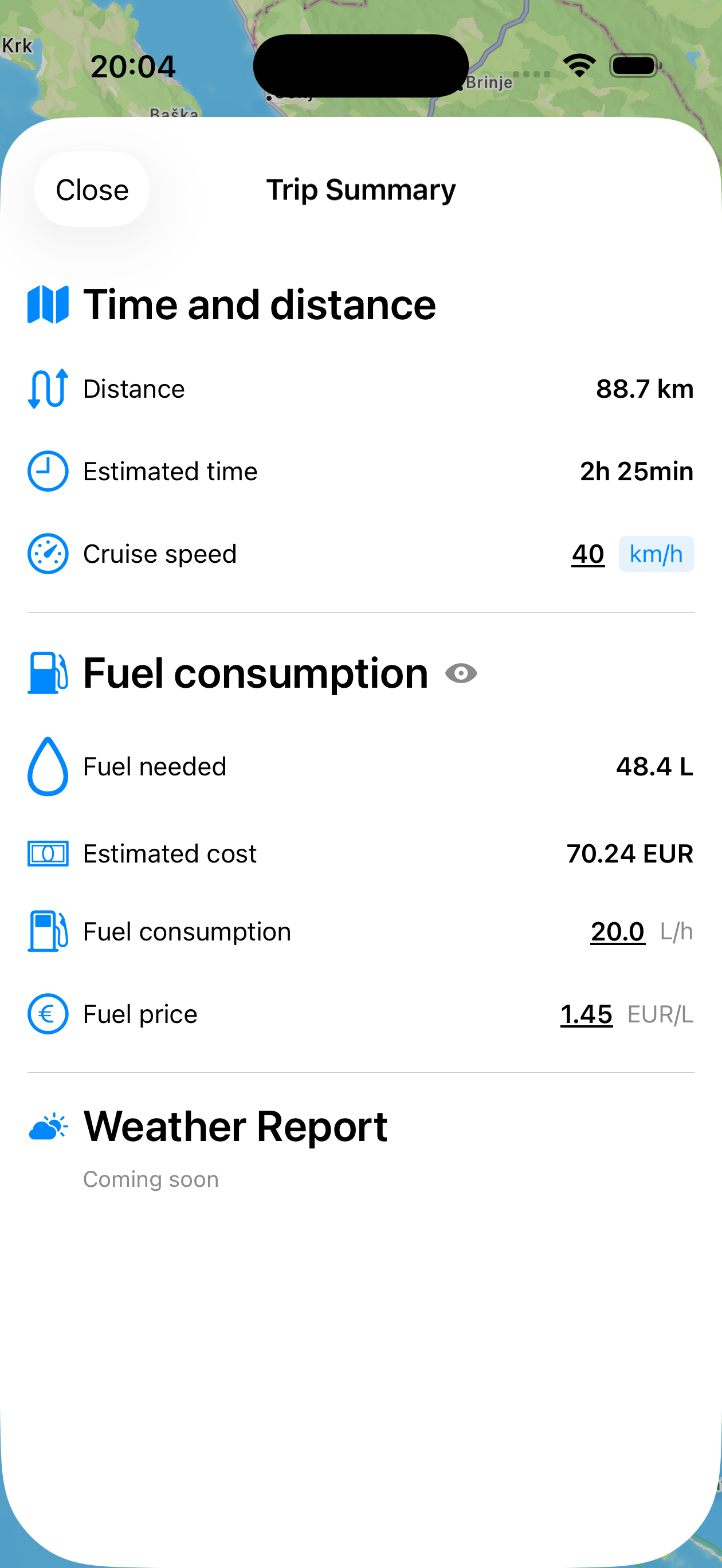Image resolution: width=722 pixels, height=1568 pixels.
Task: Tap the speedometer Cruise speed icon
Action: pos(48,554)
